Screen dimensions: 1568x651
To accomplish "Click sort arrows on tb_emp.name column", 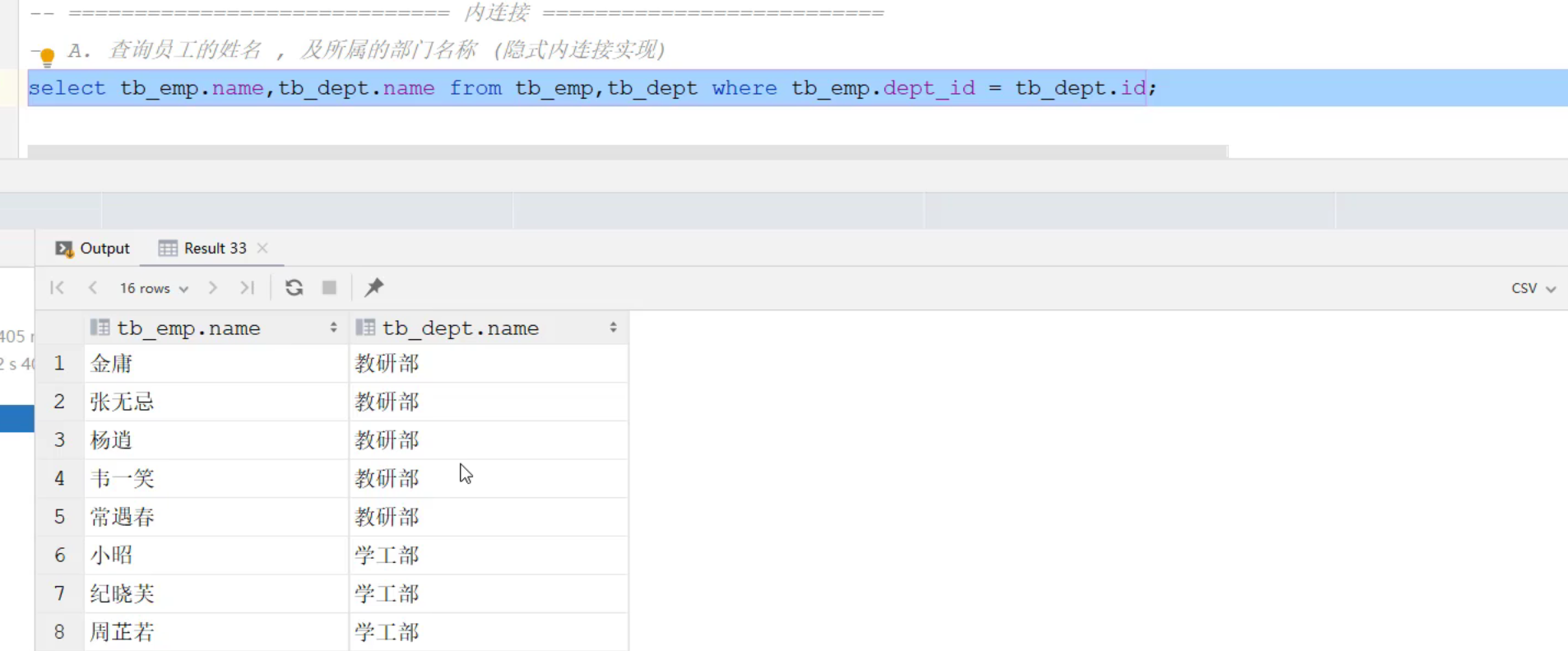I will [x=333, y=328].
